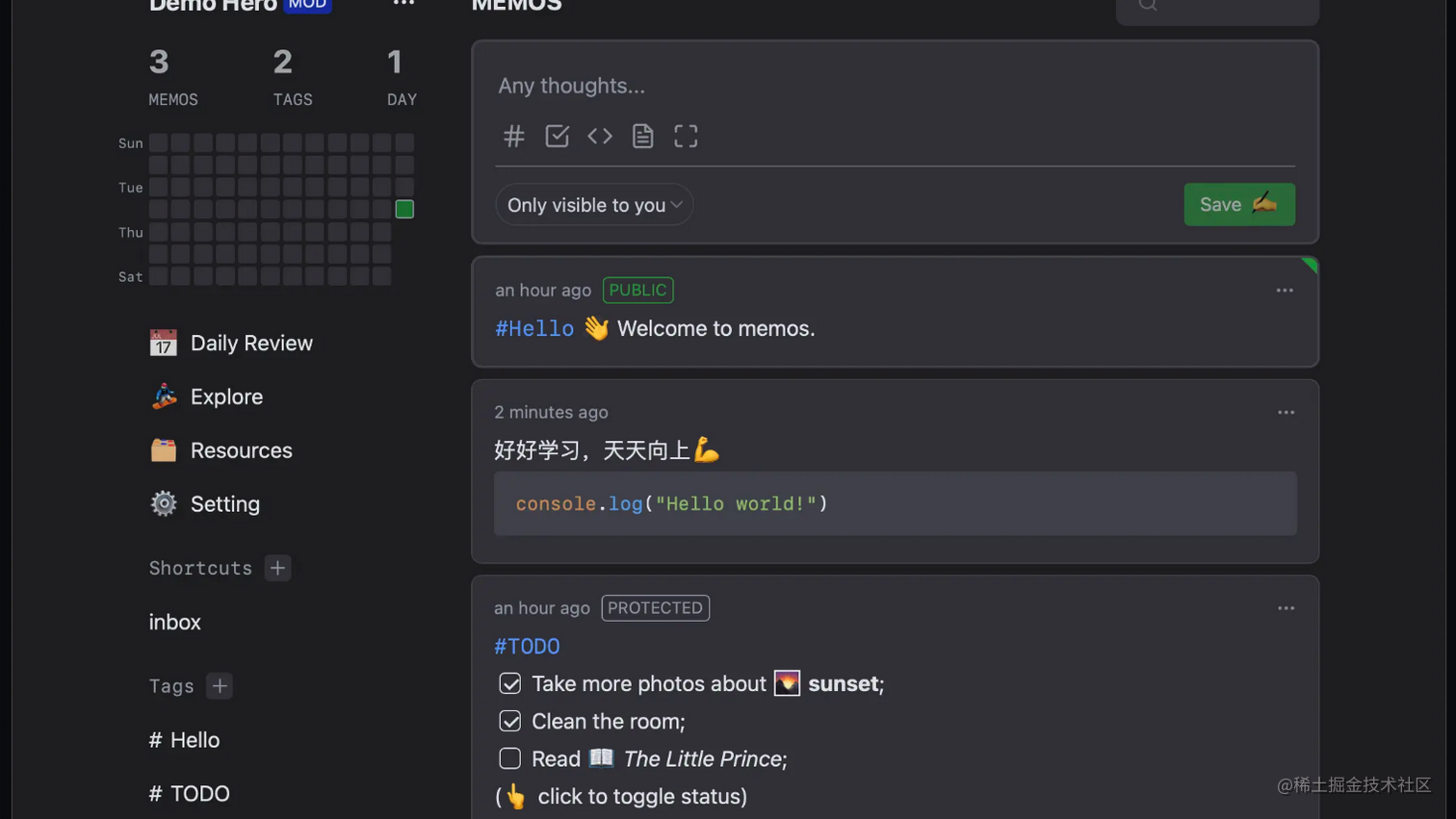
Task: Open the content templates icon in editor
Action: point(641,136)
